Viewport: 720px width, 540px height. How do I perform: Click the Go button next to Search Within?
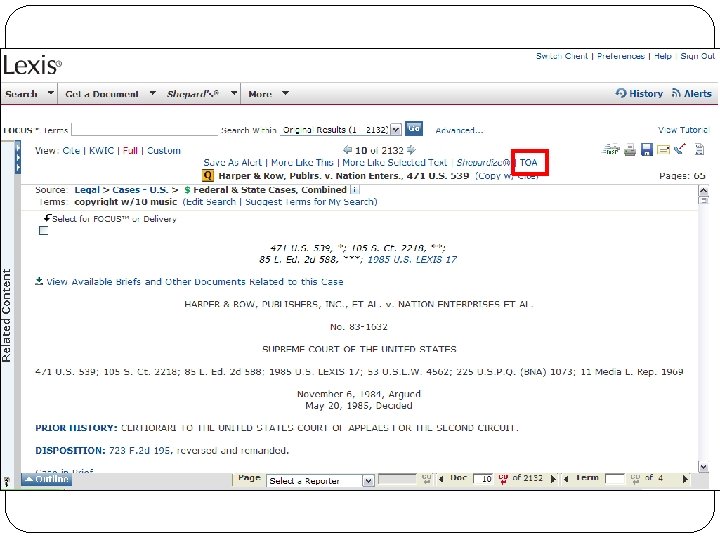pyautogui.click(x=414, y=129)
